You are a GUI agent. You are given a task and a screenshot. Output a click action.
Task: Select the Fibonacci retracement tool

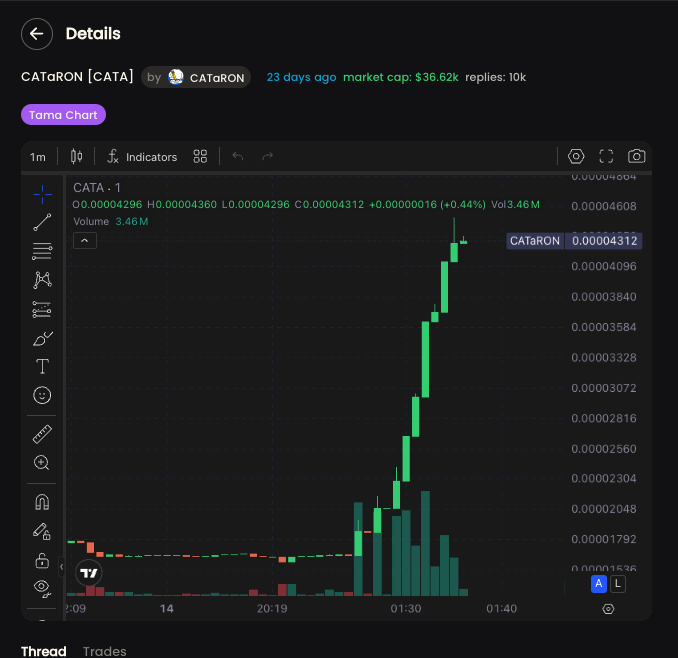click(42, 251)
